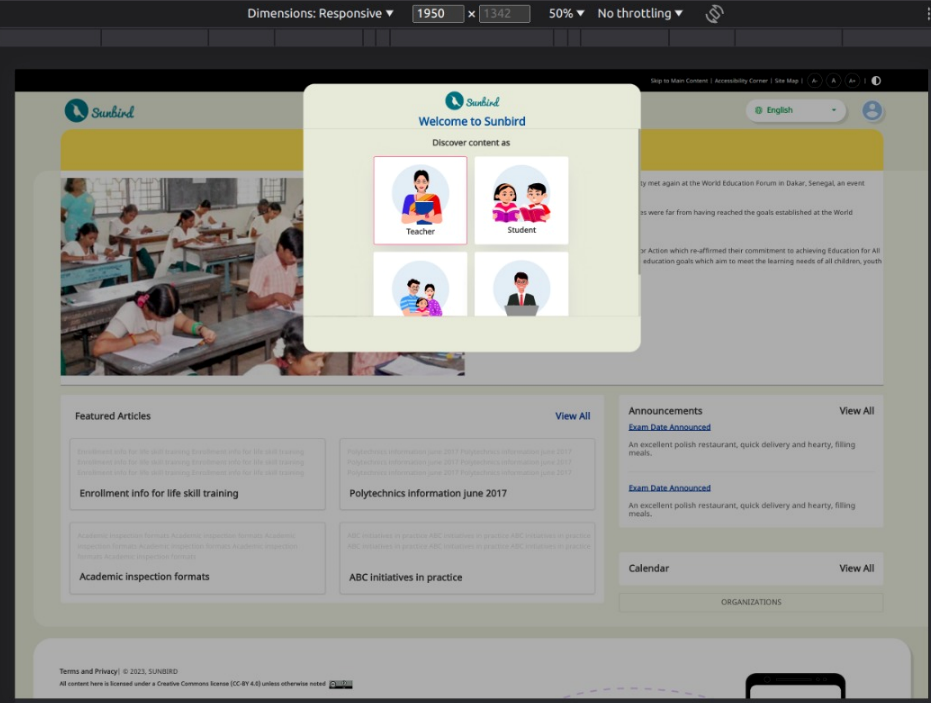The width and height of the screenshot is (931, 703).
Task: Click the Sunbird logo in page header
Action: [x=99, y=111]
